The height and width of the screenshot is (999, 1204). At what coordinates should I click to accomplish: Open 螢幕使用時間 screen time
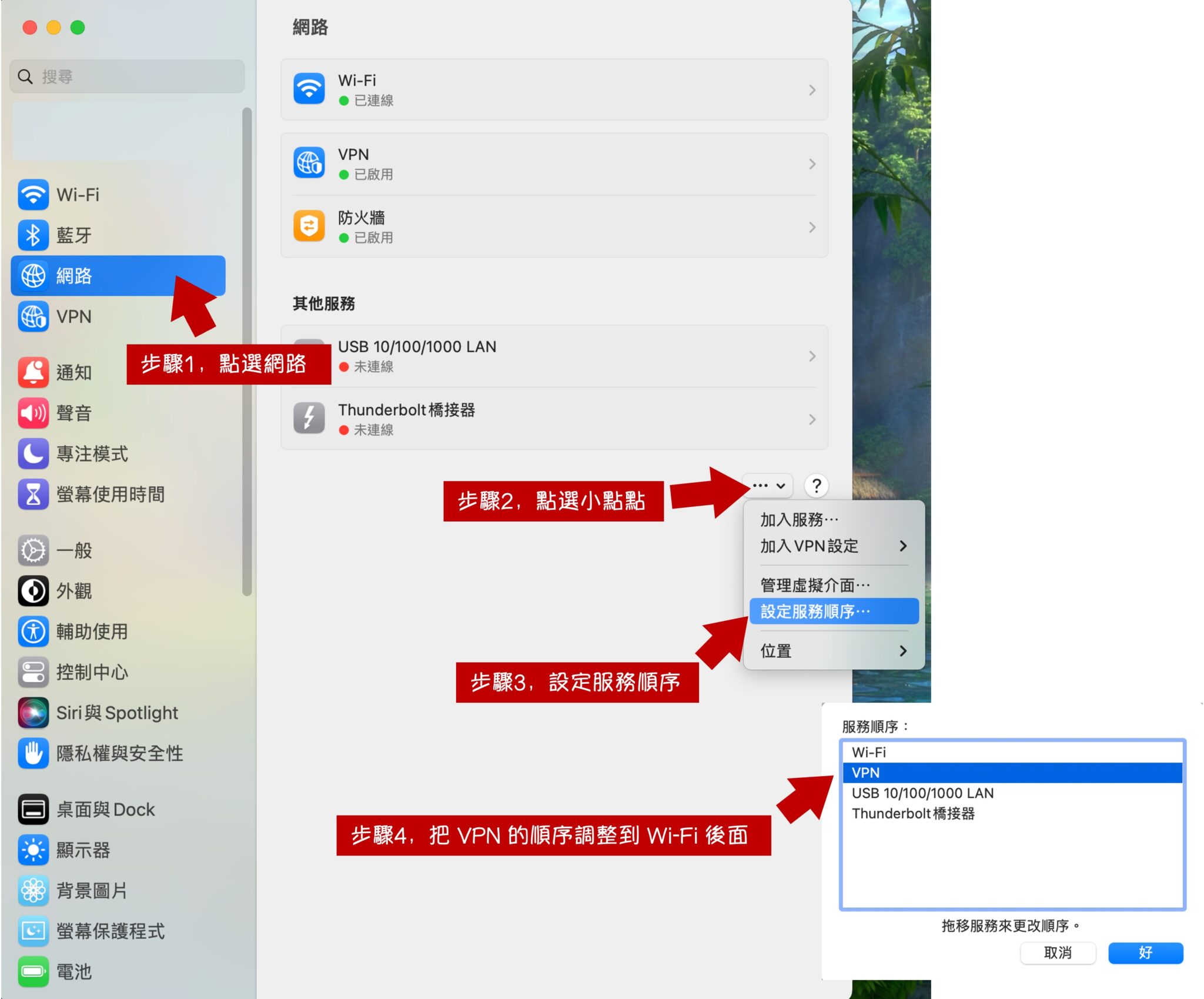tap(118, 495)
